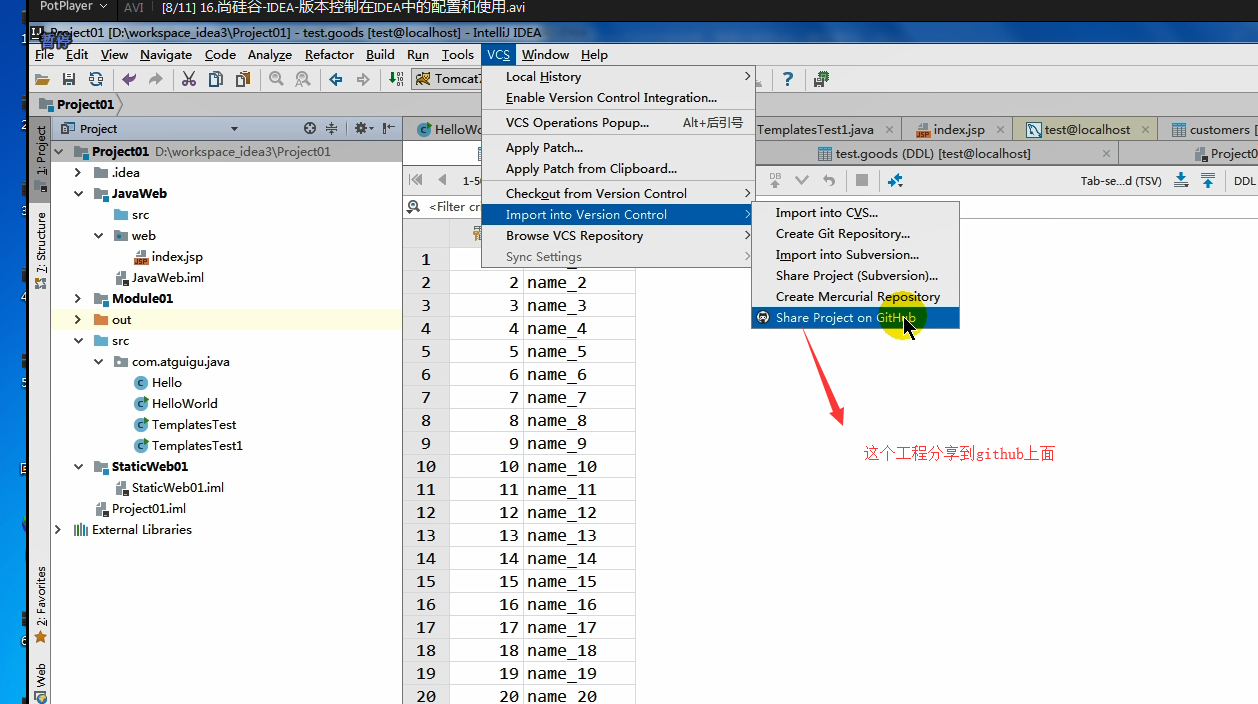Select StaticWeb01.iml file in tree
Screen dimensions: 1258x704
click(177, 488)
